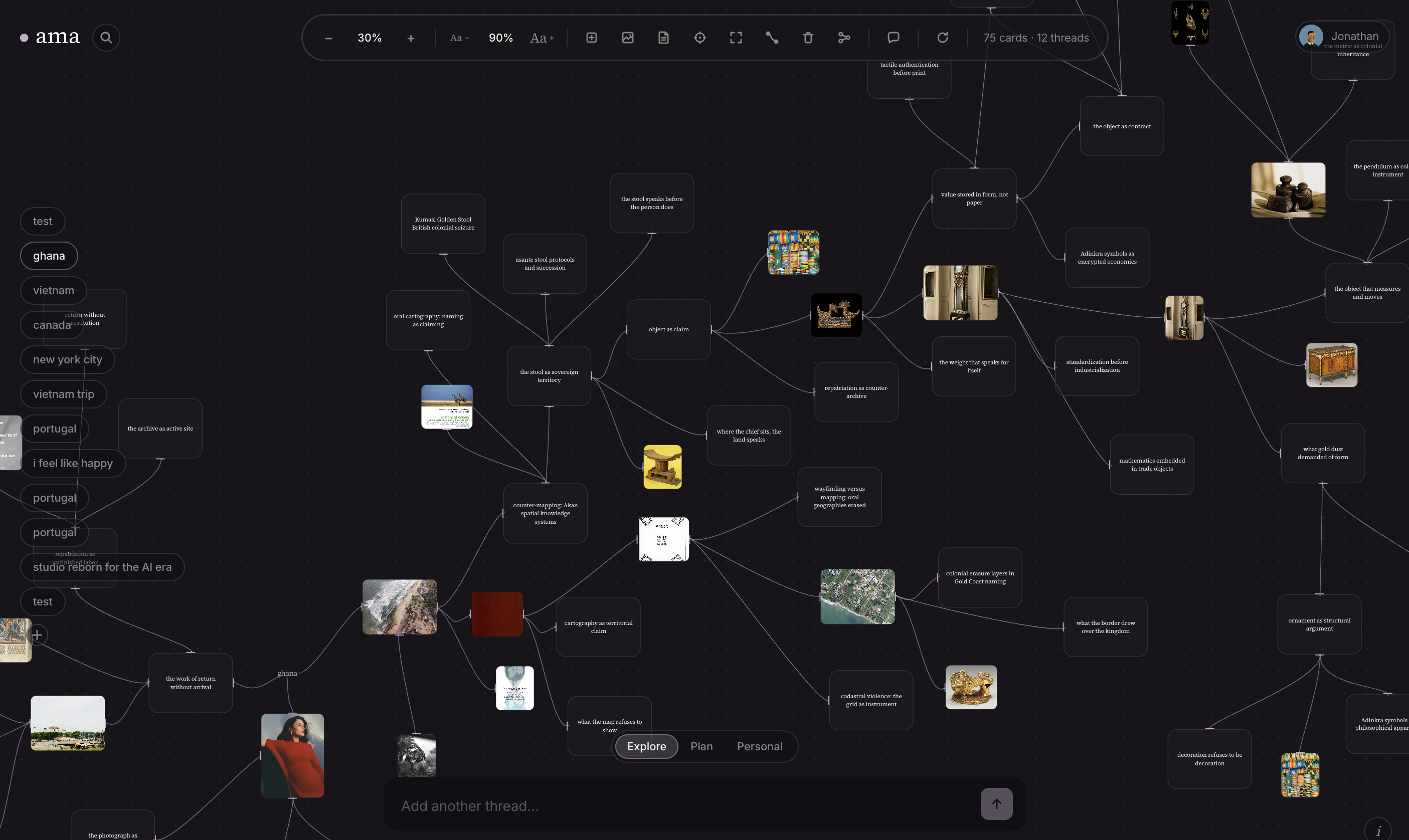Zoom in with the plus button
1409x840 pixels.
(411, 38)
